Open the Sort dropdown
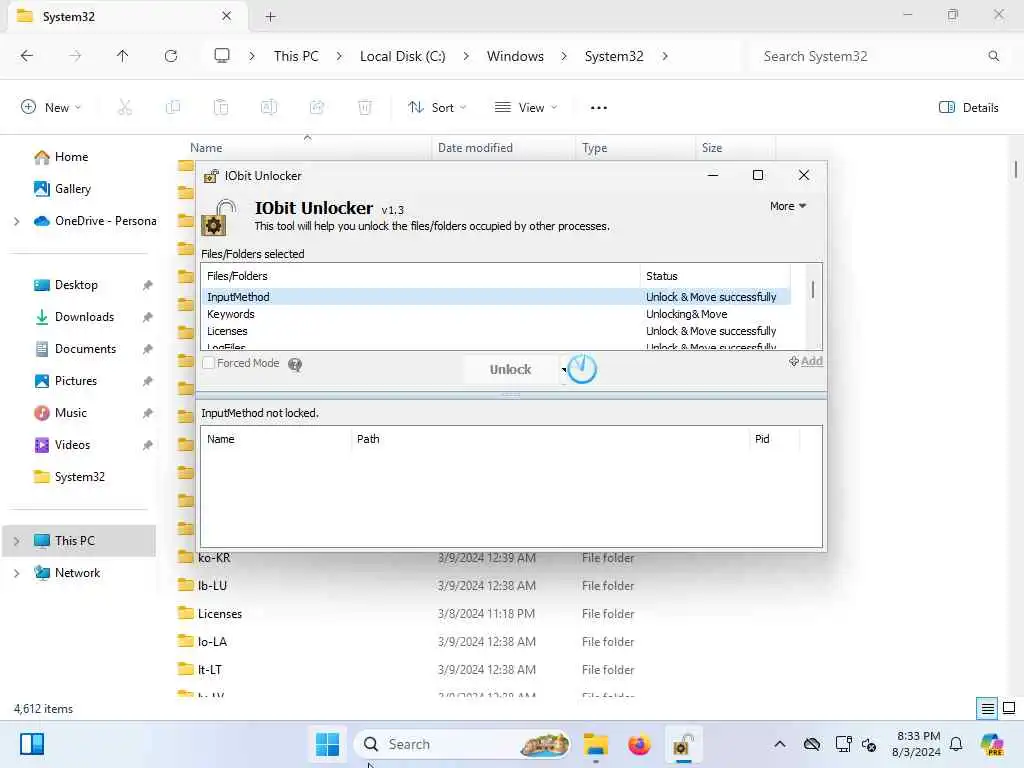Image resolution: width=1024 pixels, height=768 pixels. pyautogui.click(x=437, y=108)
